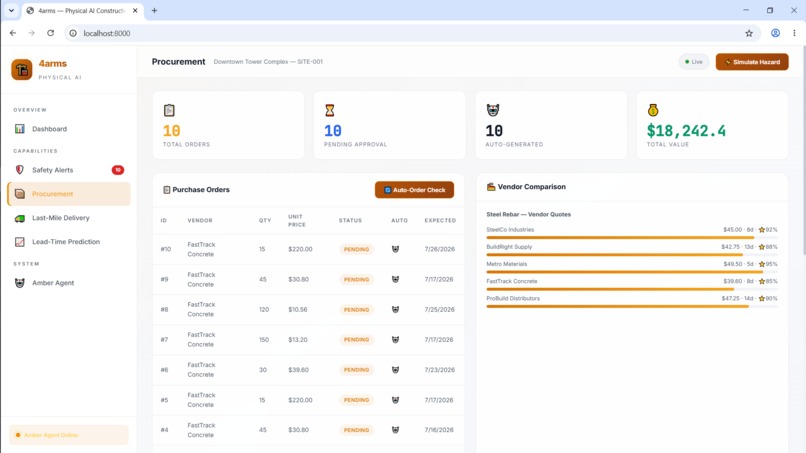The height and width of the screenshot is (453, 806).
Task: Click FastTrack Concrete in vendor quotes
Action: coord(512,281)
